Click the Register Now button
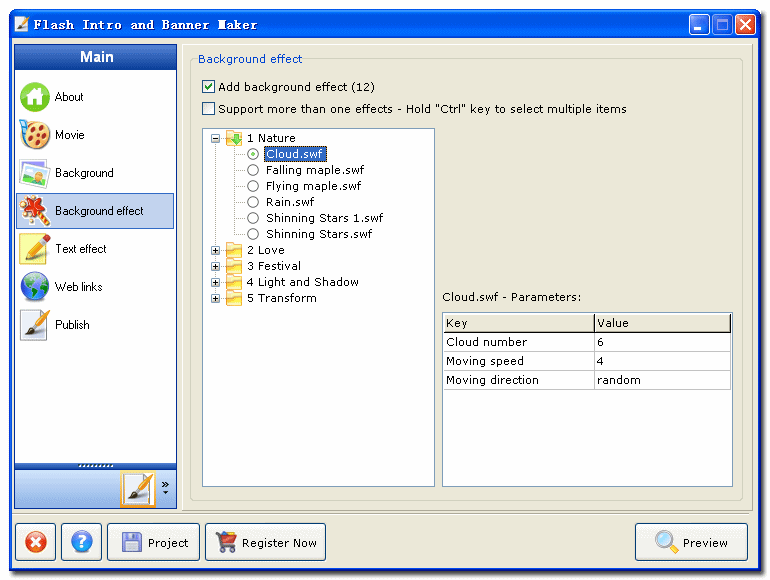770x580 pixels. [x=265, y=542]
